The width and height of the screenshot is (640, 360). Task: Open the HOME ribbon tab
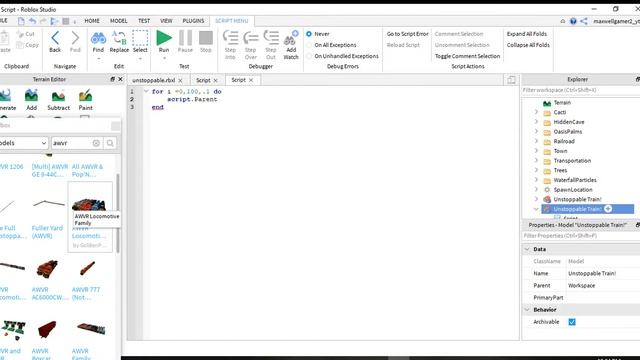[92, 21]
